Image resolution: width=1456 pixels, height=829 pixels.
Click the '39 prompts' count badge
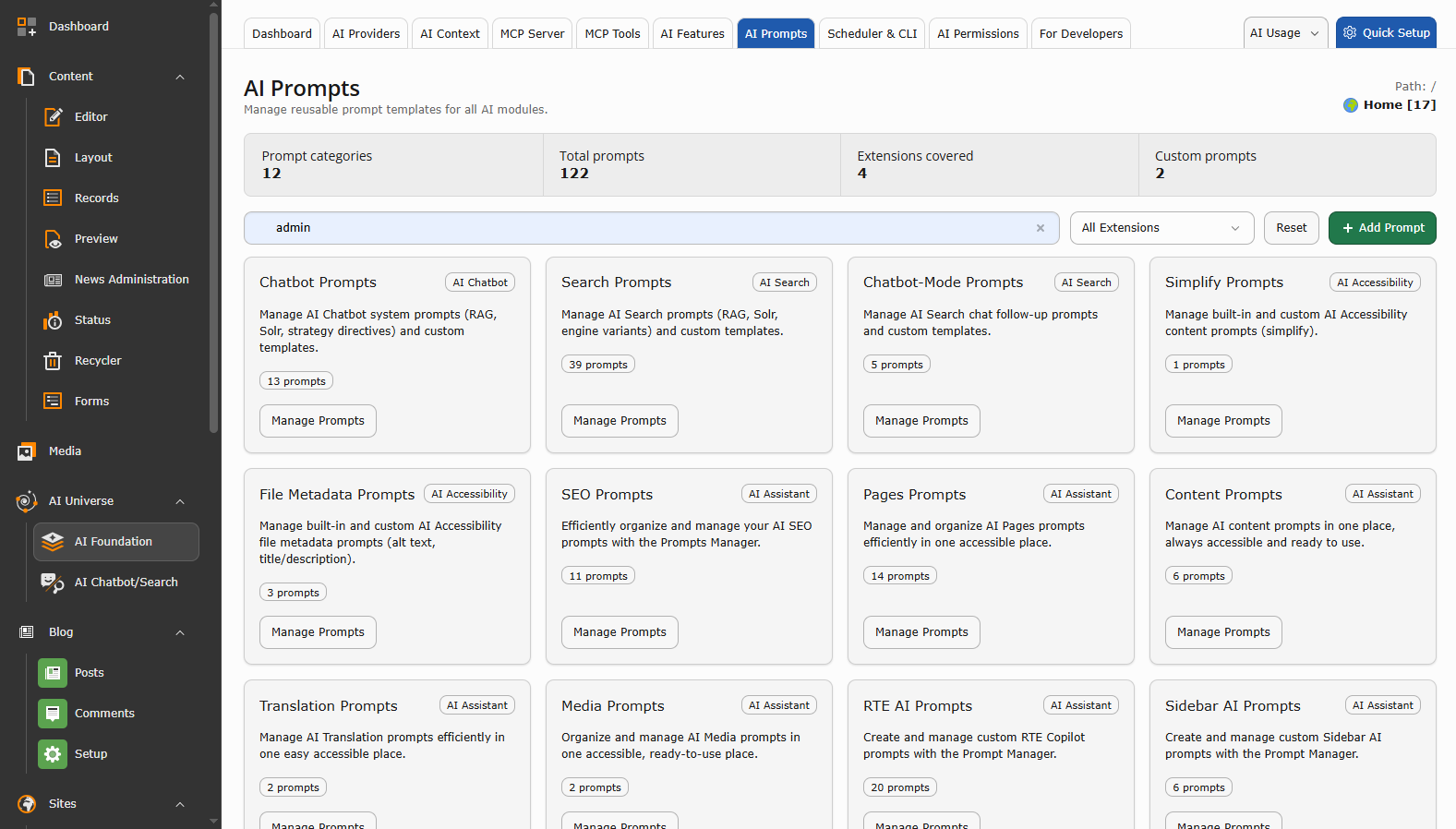pyautogui.click(x=598, y=365)
